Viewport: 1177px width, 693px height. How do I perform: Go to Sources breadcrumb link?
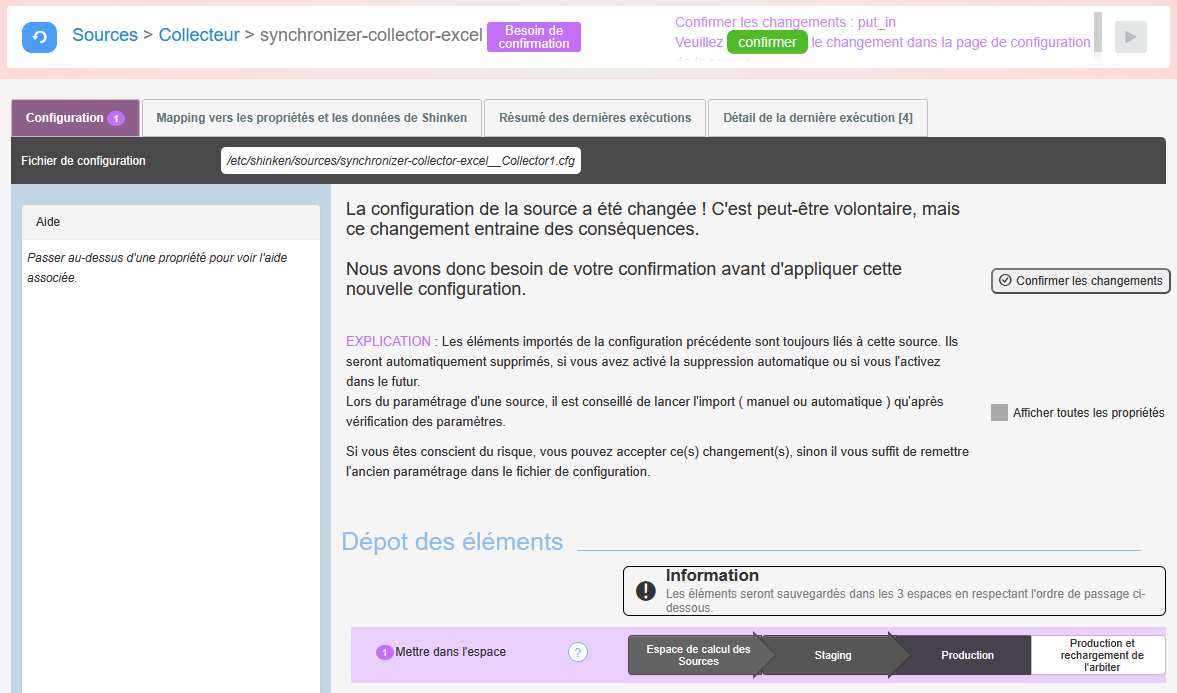[x=105, y=35]
